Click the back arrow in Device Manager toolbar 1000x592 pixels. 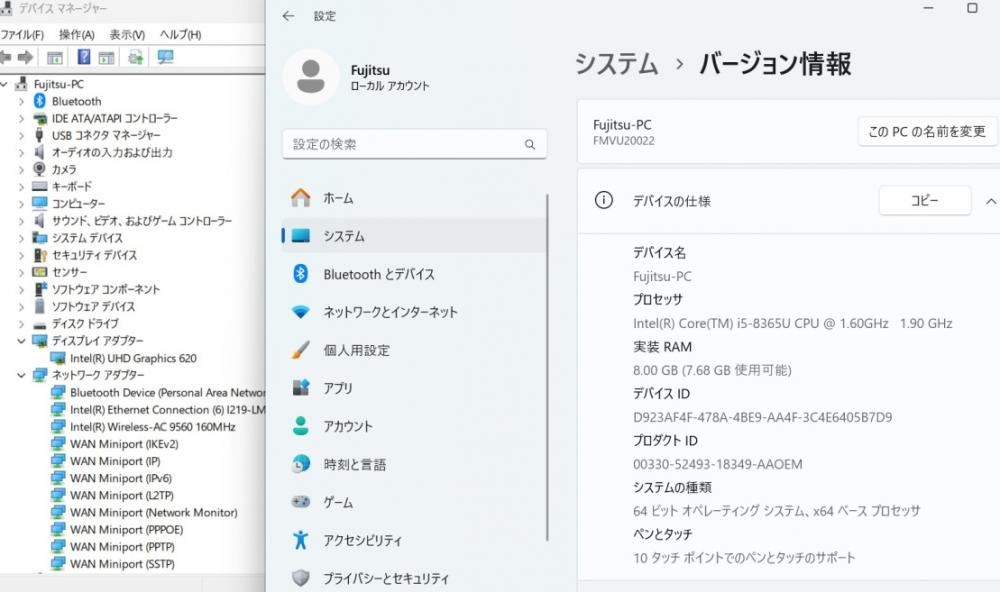6,57
